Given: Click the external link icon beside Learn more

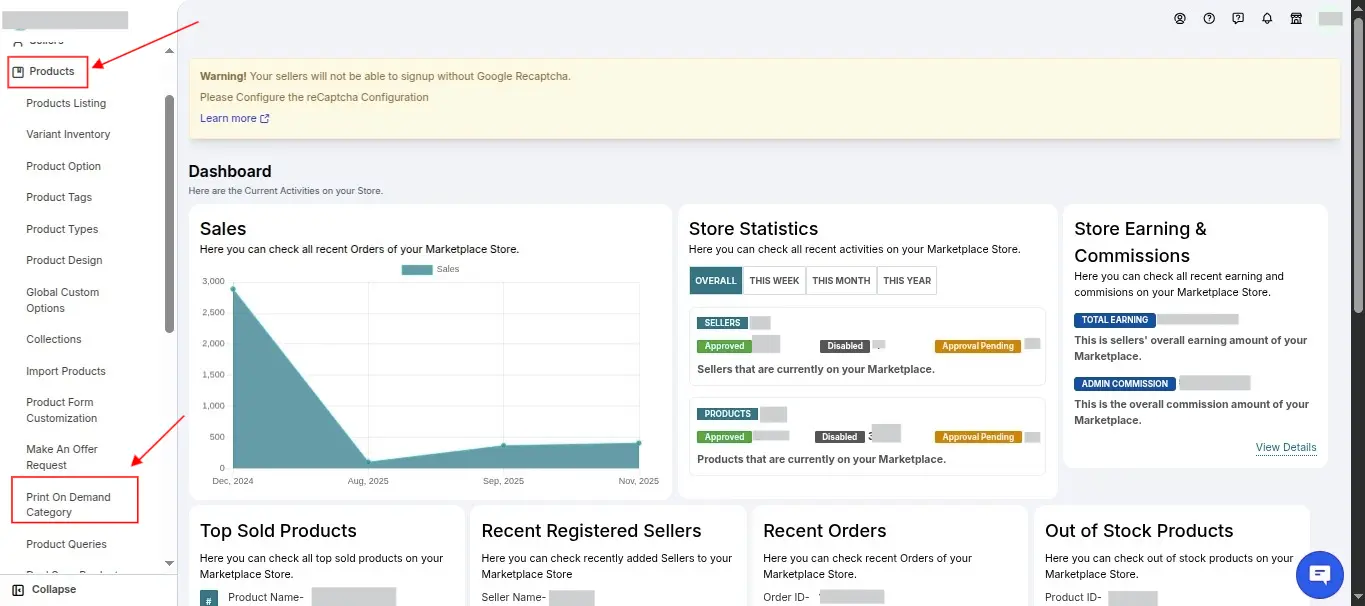Looking at the screenshot, I should pos(265,118).
